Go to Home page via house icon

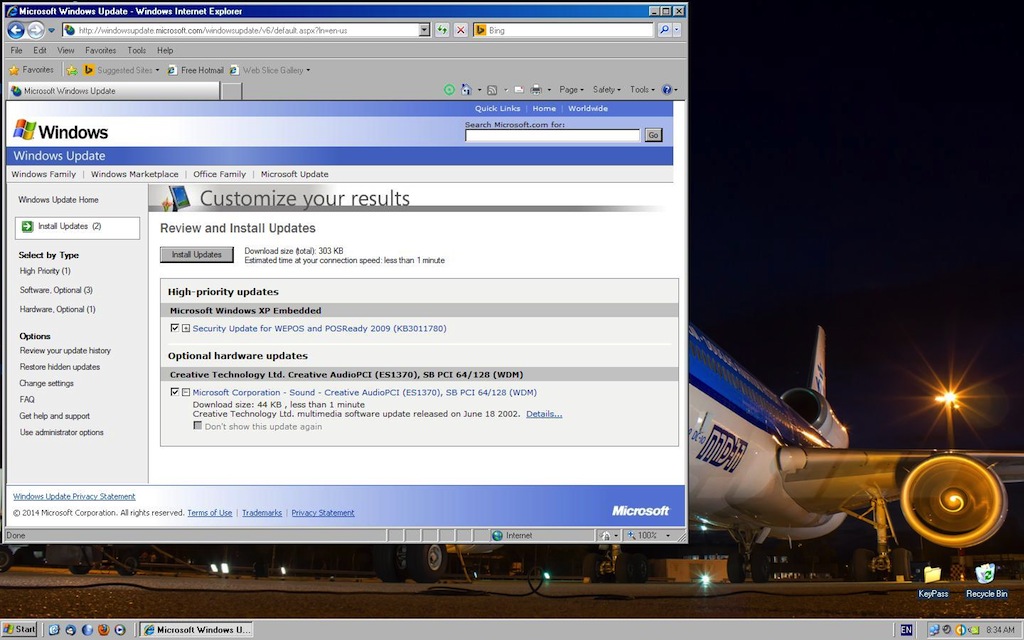pyautogui.click(x=466, y=90)
